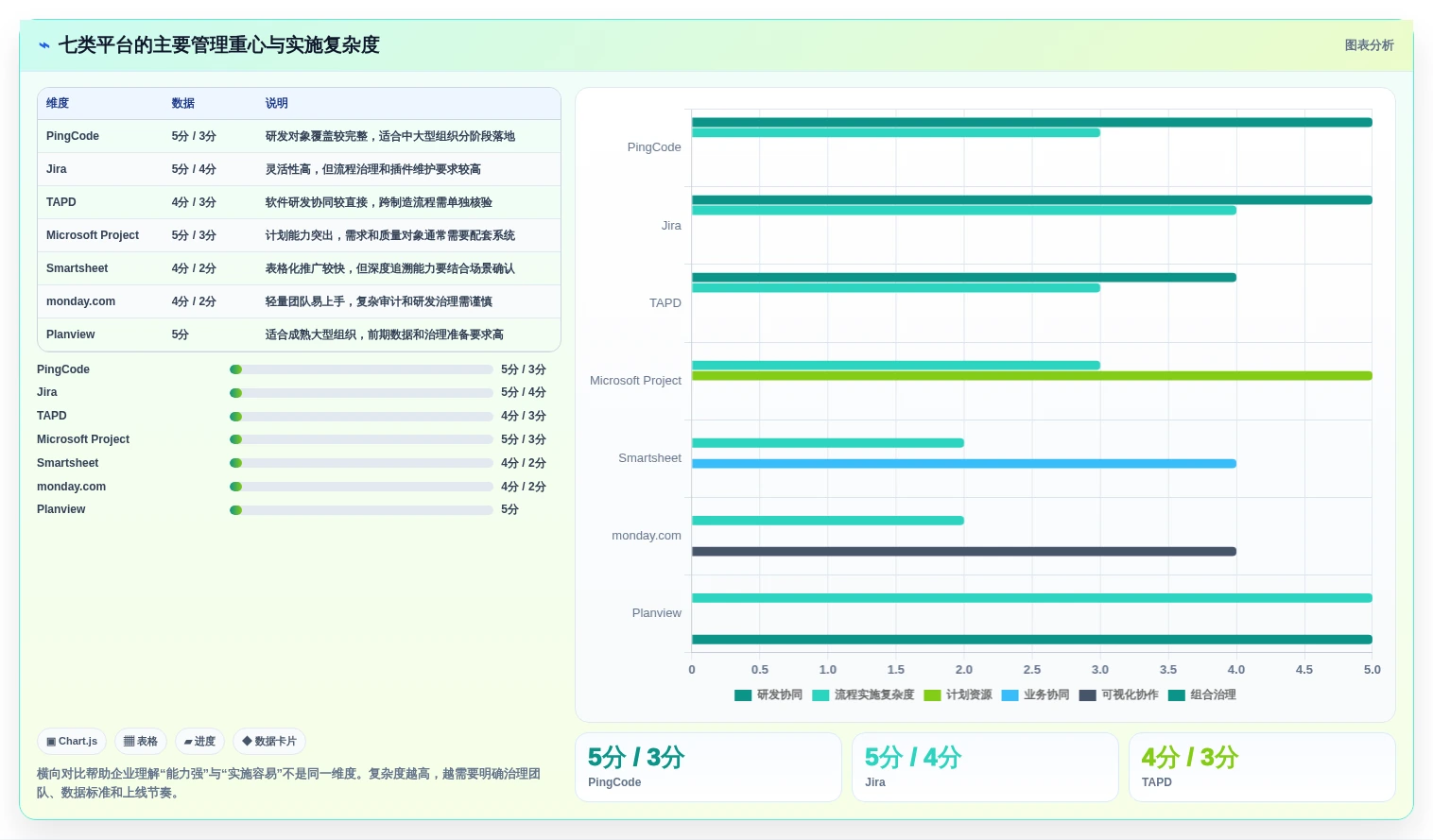
Task: Toggle 流程实施复杂度 legend swatch
Action: coord(820,695)
